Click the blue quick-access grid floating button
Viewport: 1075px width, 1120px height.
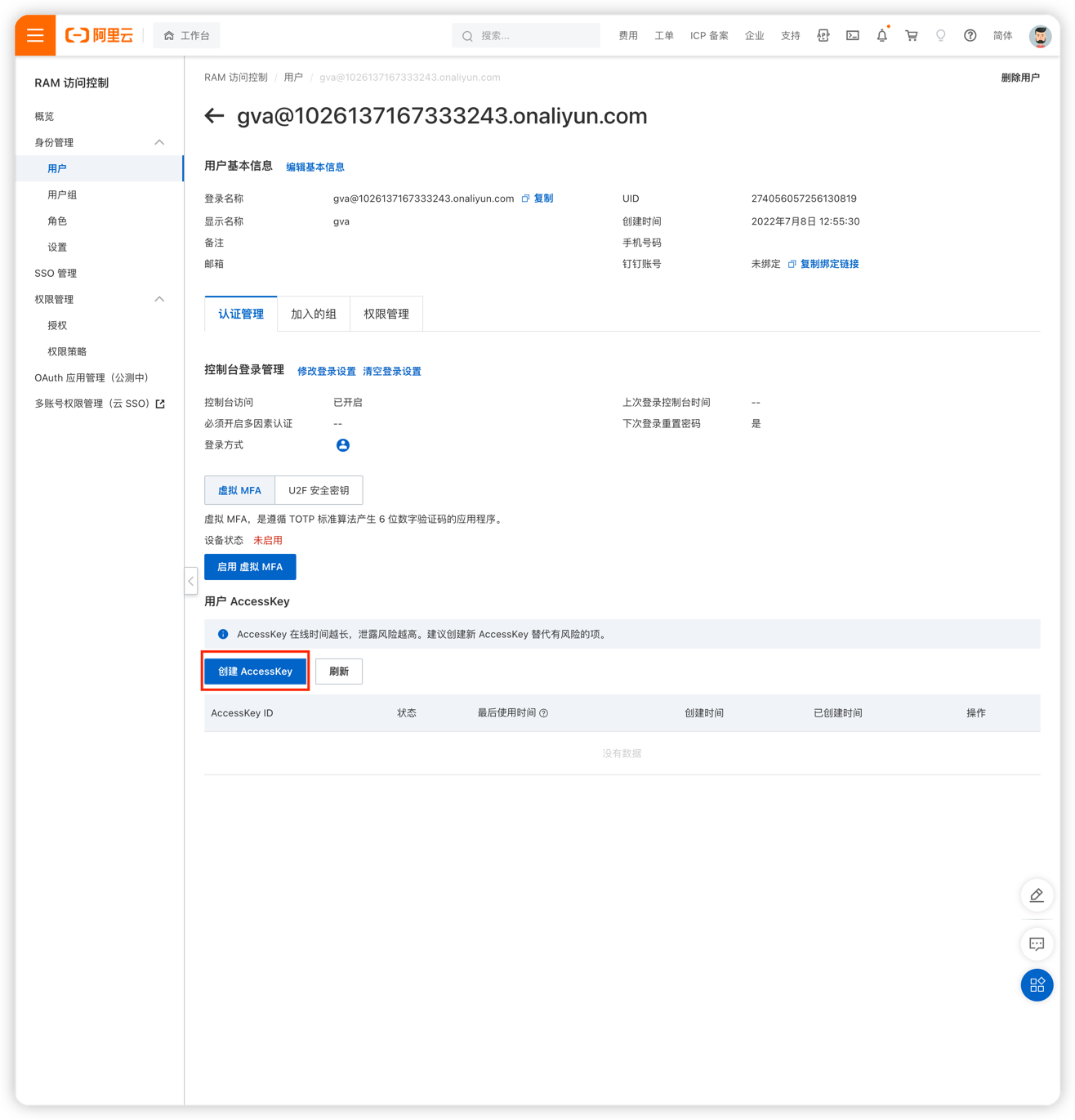click(x=1037, y=985)
